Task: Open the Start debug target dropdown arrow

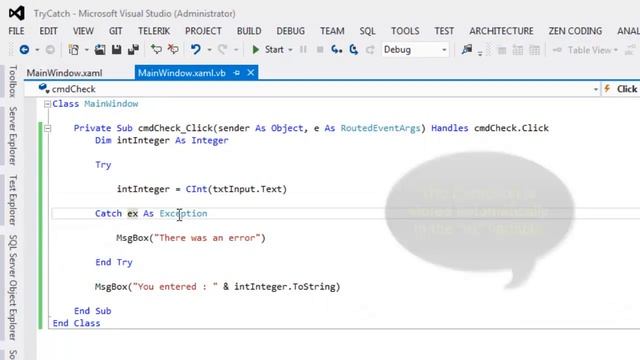Action: (290, 50)
